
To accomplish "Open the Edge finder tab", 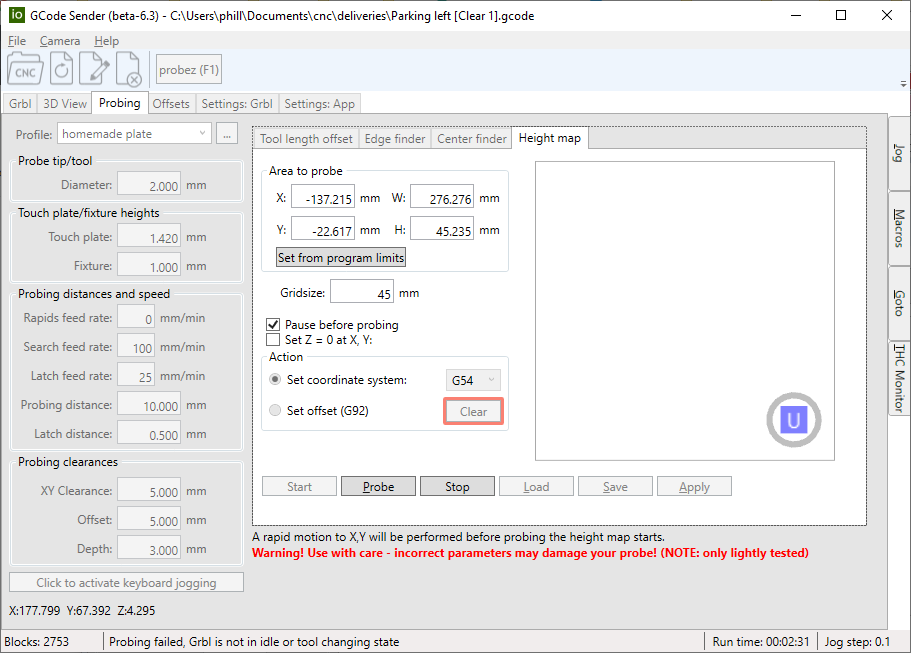I will (x=395, y=139).
